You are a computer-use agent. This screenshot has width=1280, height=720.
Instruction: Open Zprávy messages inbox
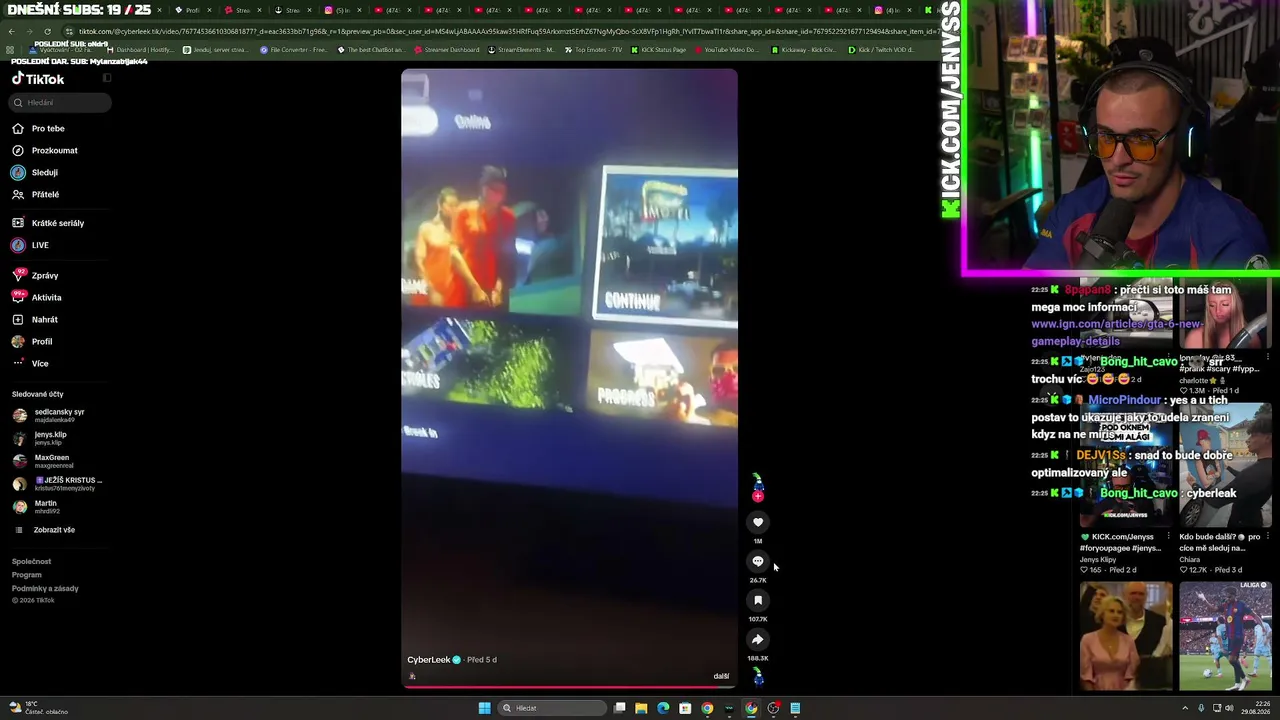tap(35, 275)
